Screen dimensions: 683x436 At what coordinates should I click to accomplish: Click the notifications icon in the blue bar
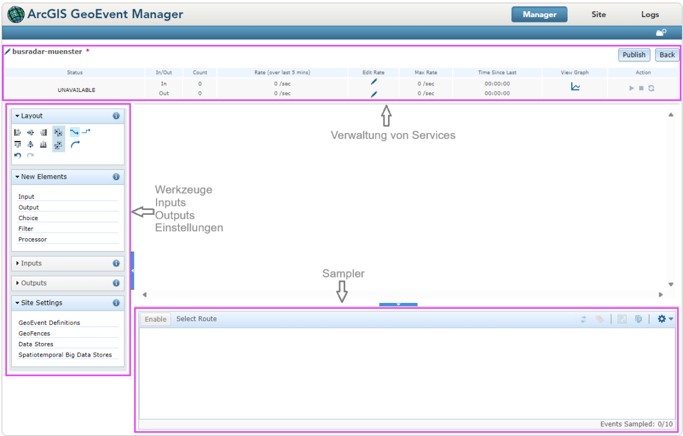[x=661, y=33]
